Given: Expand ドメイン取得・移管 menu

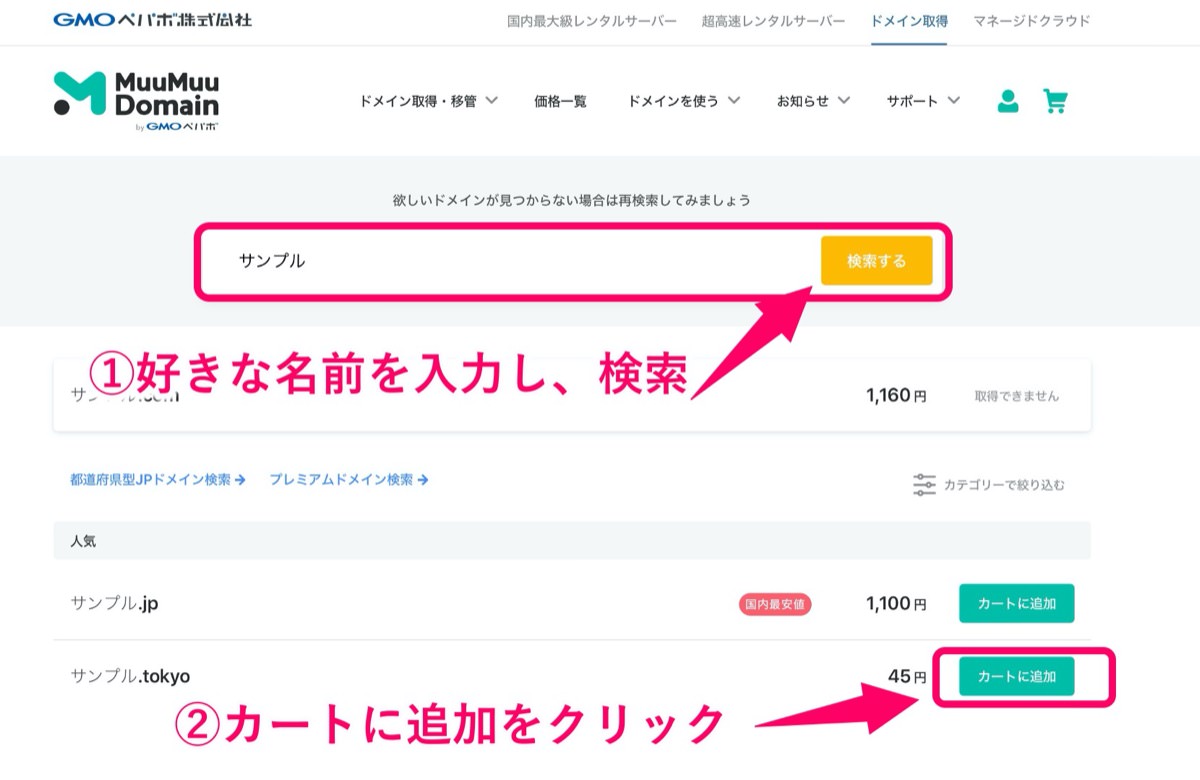Looking at the screenshot, I should pos(428,101).
